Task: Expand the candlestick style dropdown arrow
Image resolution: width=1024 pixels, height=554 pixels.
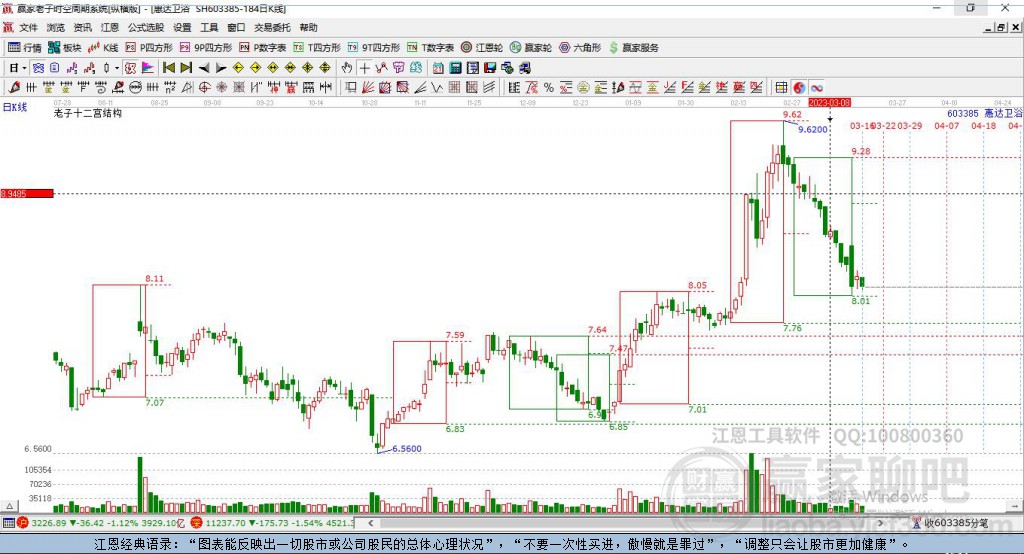Action: tap(117, 68)
